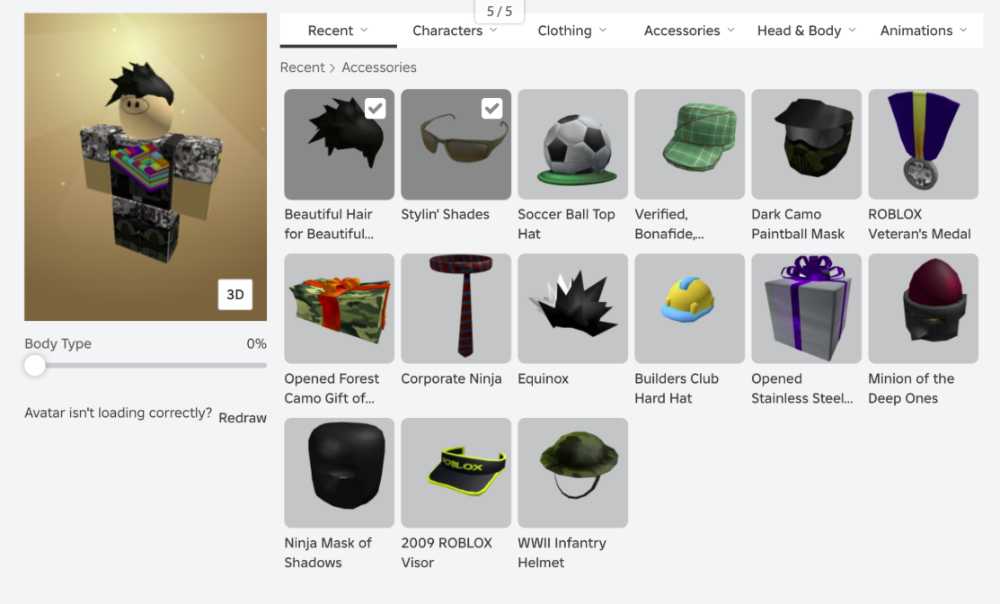This screenshot has height=604, width=1000.
Task: Uncheck the Beautiful Hair equipped checkmark
Action: pos(375,108)
